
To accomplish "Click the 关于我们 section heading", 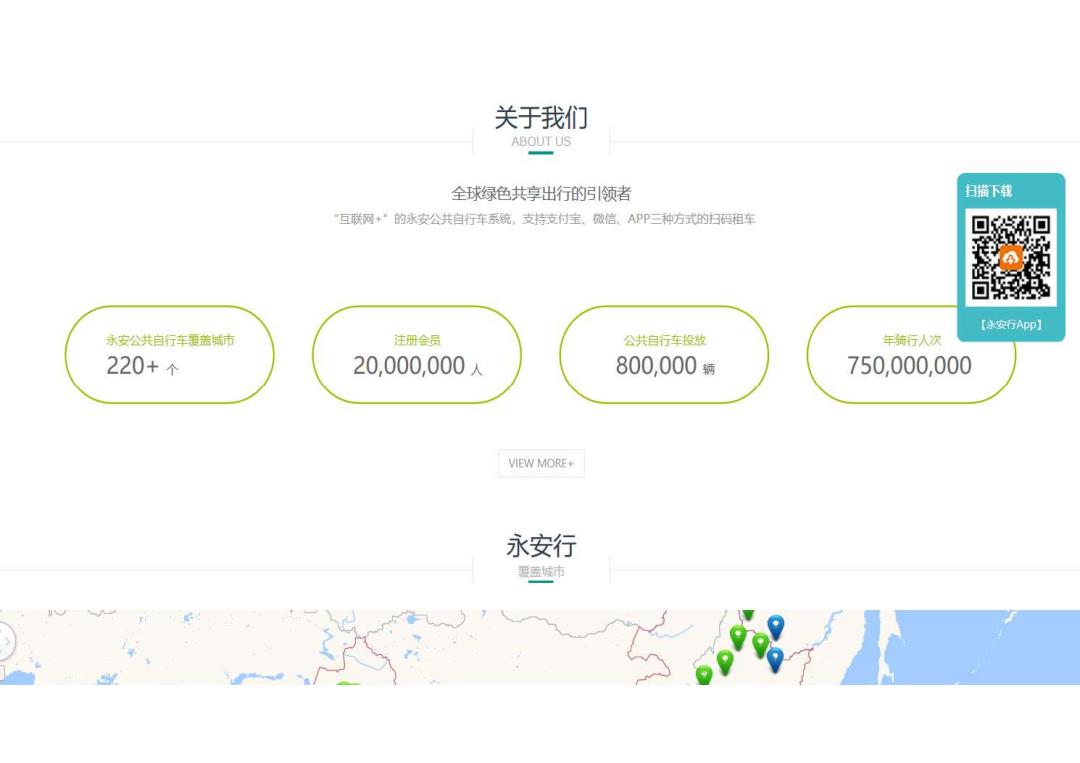I will click(541, 117).
